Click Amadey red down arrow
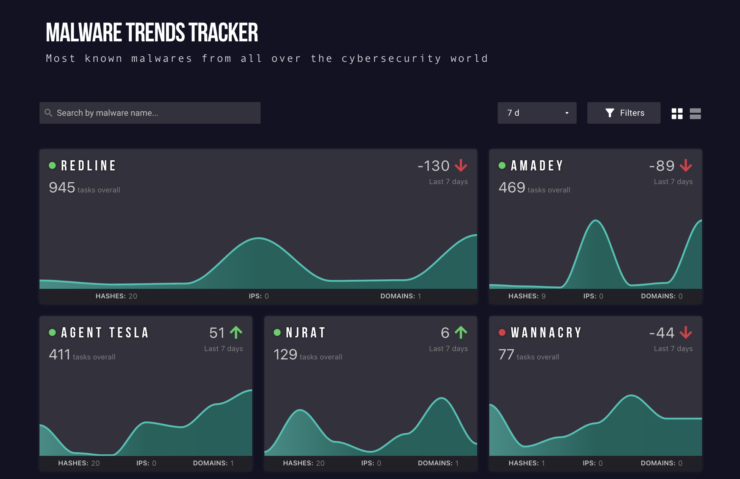 686,165
